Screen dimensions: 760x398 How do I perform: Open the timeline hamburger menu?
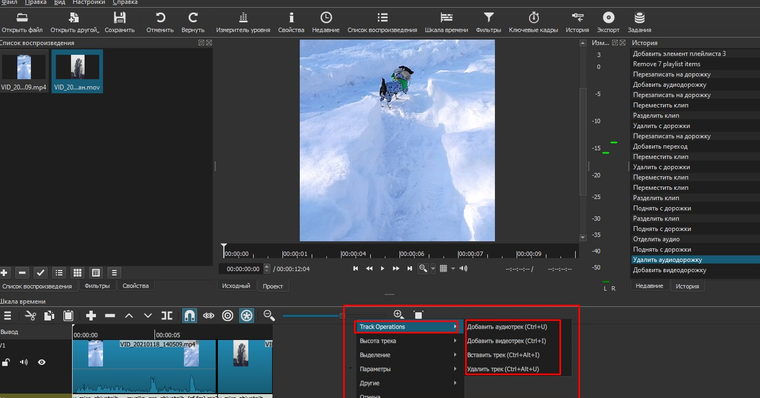(7, 316)
